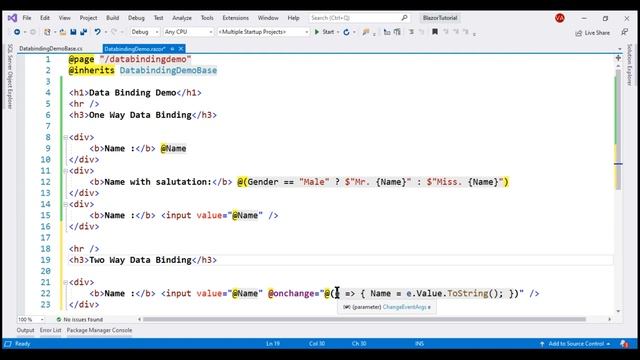Open the File menu
Image resolution: width=640 pixels, height=360 pixels.
27,18
